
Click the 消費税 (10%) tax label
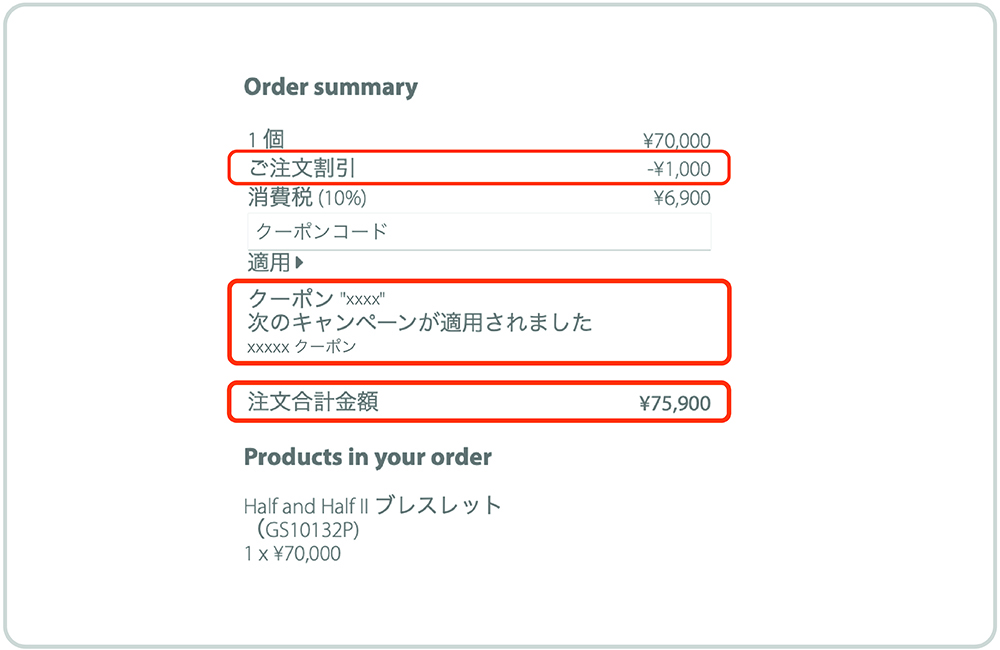click(x=307, y=197)
